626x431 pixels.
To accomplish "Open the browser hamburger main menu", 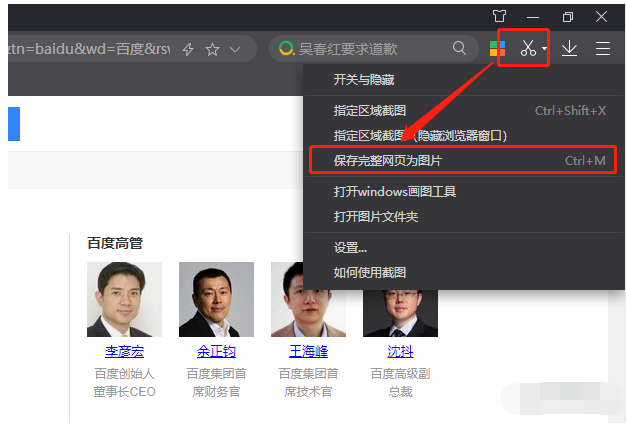I will 602,48.
